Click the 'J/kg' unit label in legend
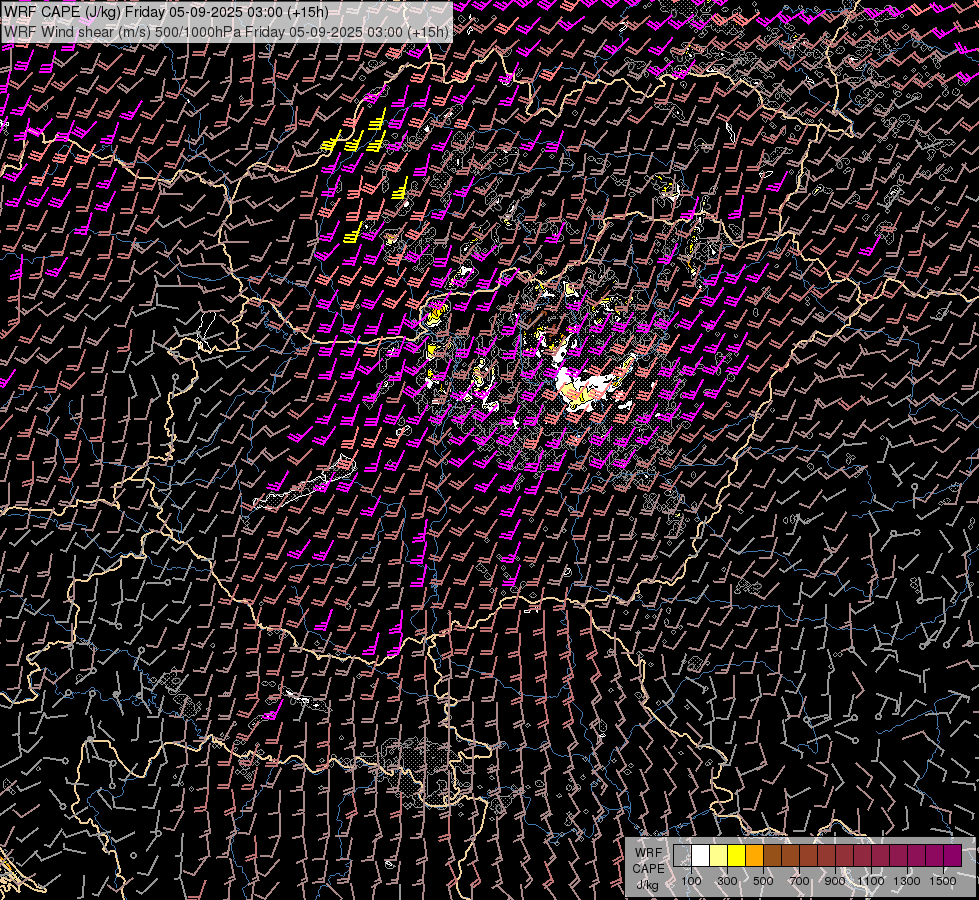 click(647, 885)
